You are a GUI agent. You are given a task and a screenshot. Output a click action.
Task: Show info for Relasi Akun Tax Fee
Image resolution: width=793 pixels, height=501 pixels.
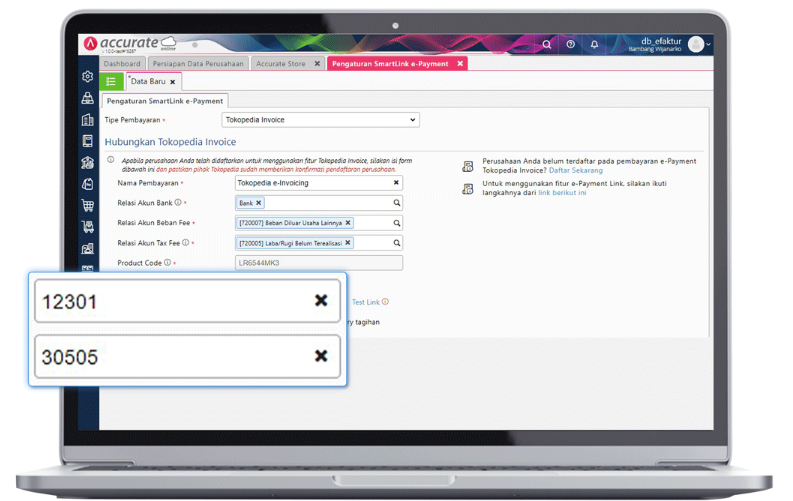click(x=186, y=243)
